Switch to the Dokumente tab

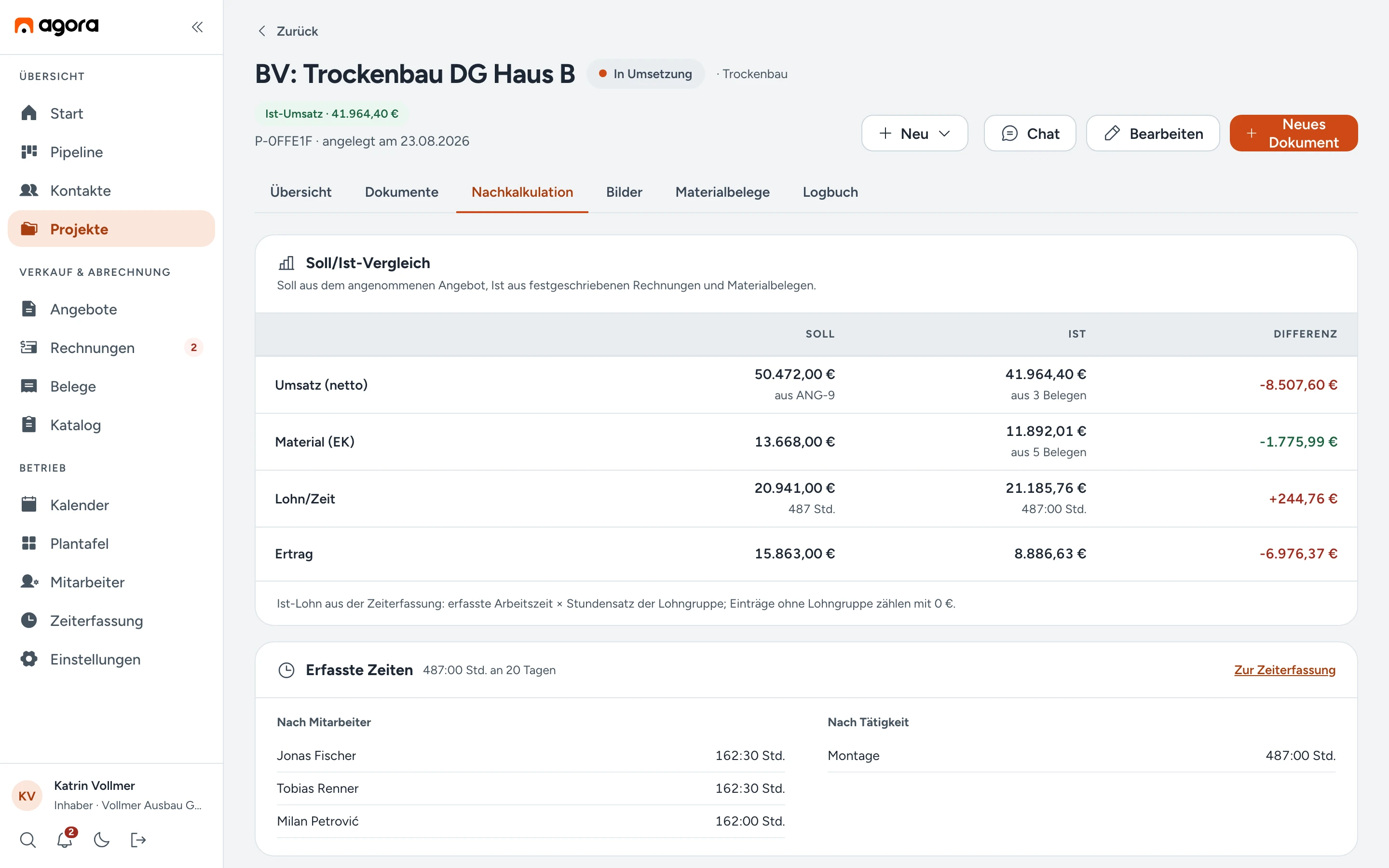[402, 192]
